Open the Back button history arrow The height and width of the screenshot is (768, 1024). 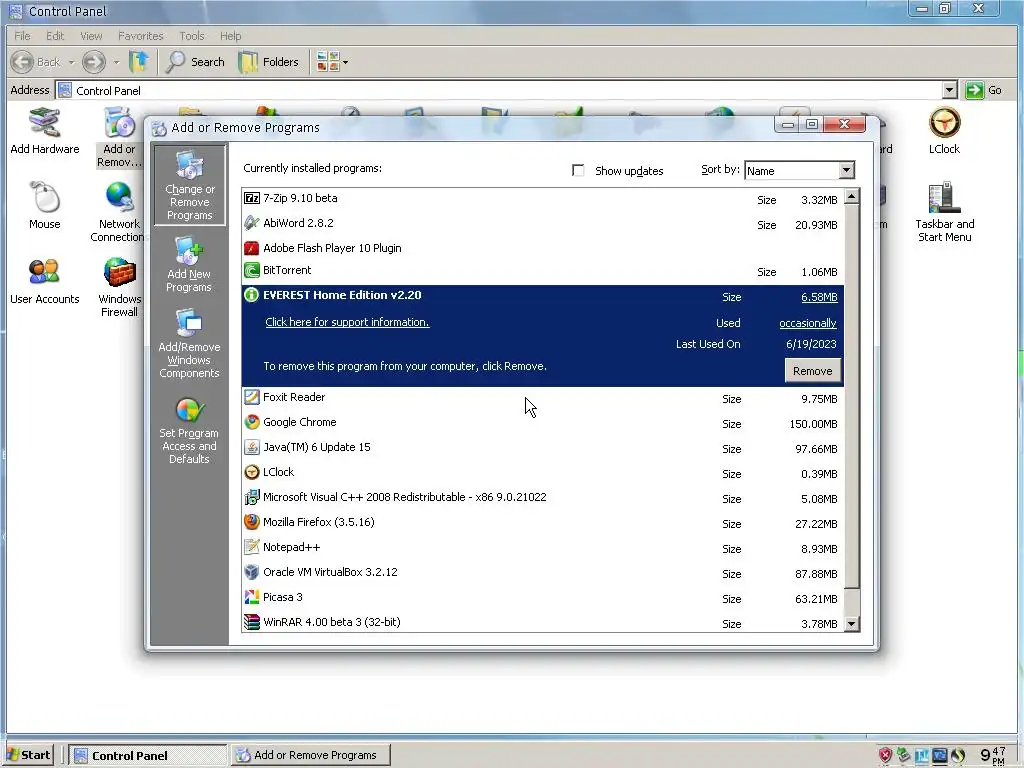(x=71, y=63)
